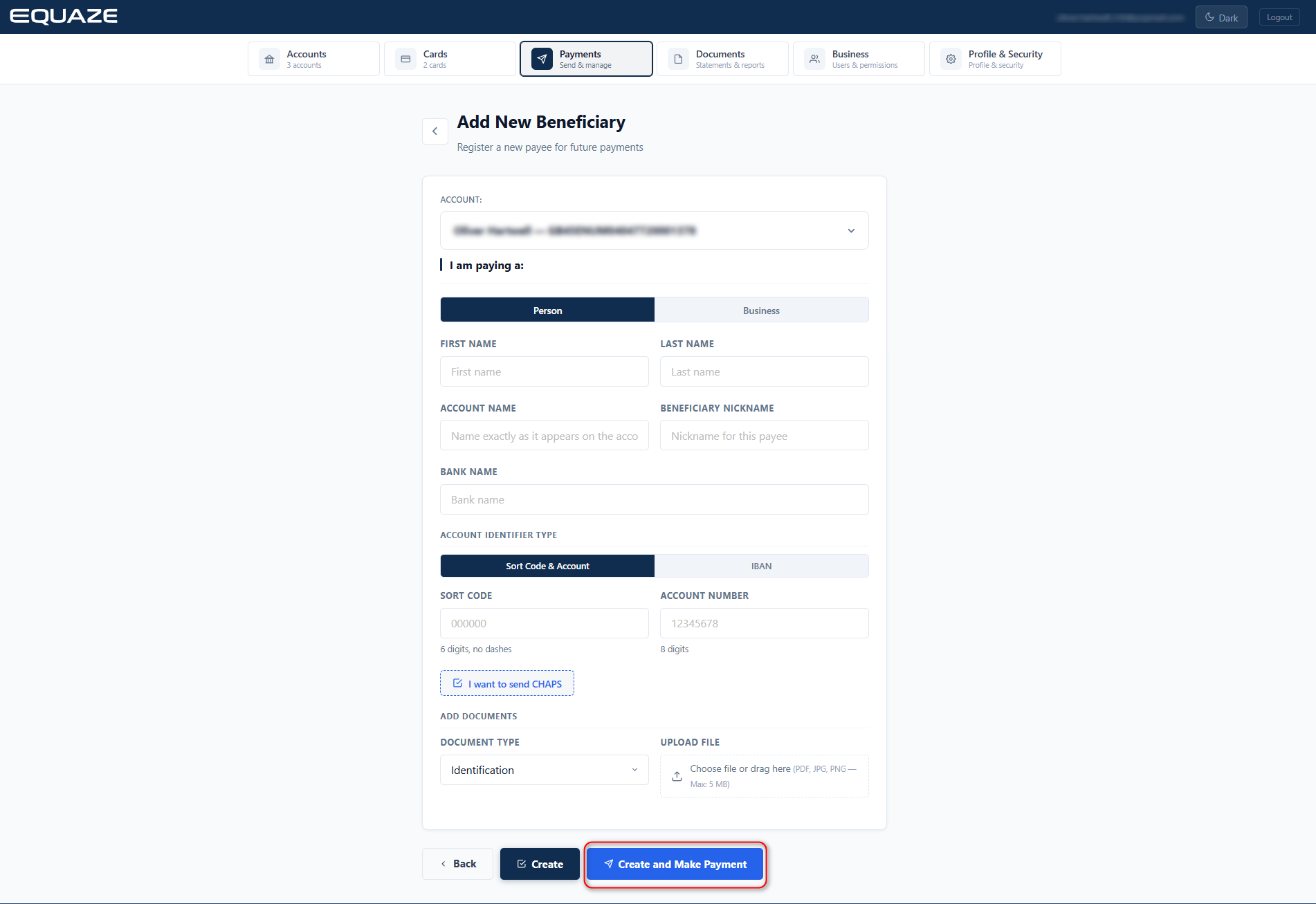
Task: Click the Create button
Action: 540,864
